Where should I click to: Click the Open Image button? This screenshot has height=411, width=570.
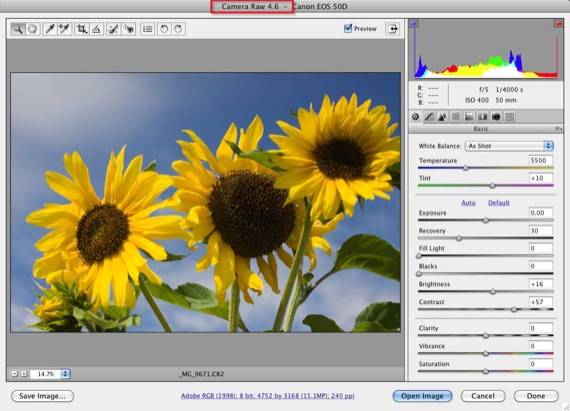(422, 396)
